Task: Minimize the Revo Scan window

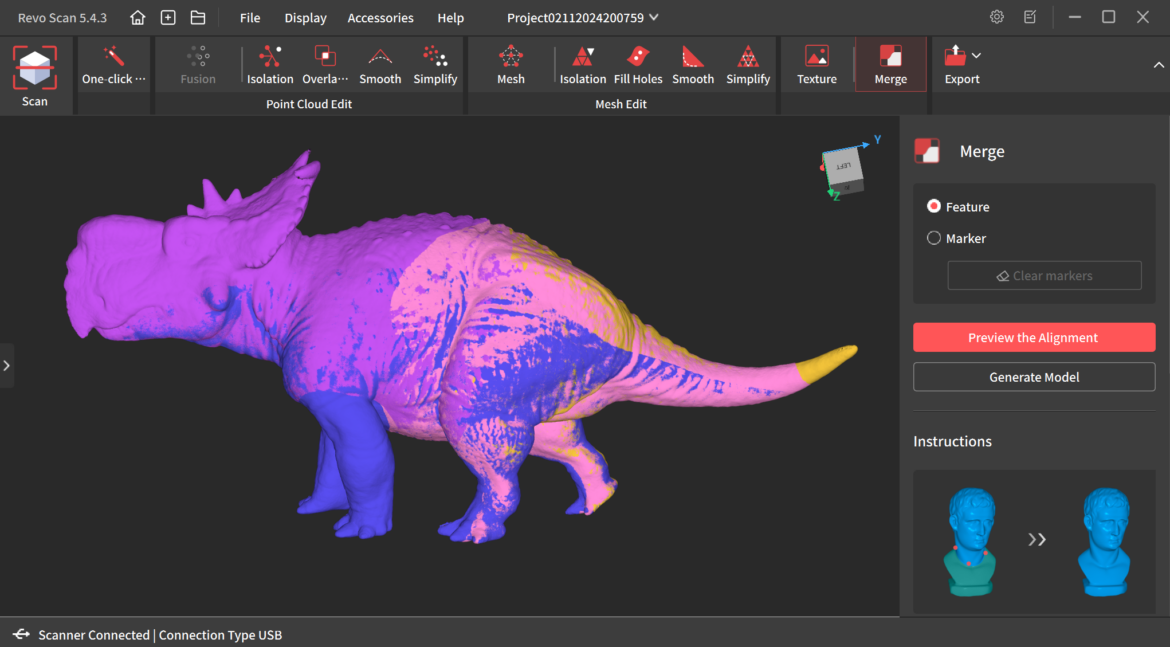Action: pyautogui.click(x=1074, y=17)
